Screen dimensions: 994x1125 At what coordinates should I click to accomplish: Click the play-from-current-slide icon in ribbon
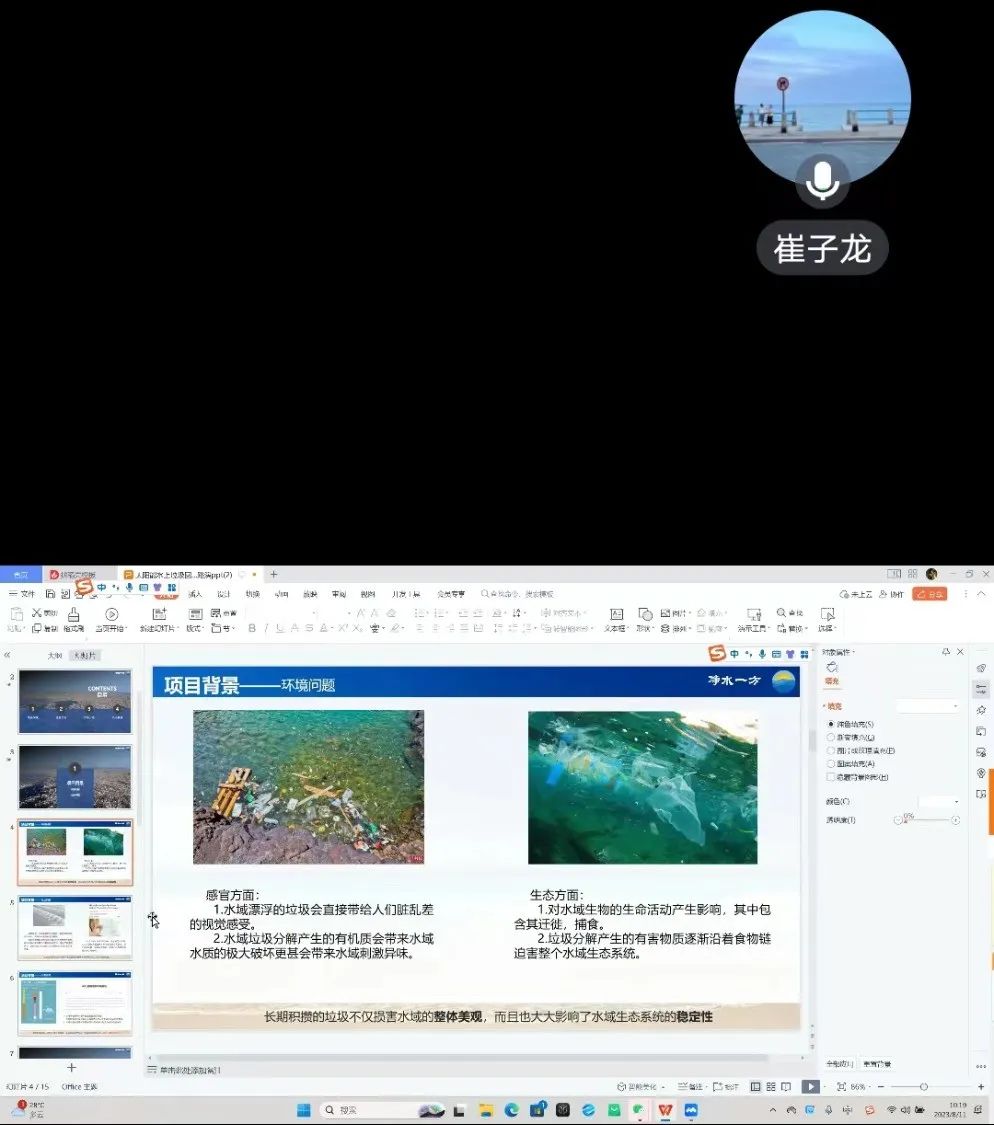tap(112, 614)
